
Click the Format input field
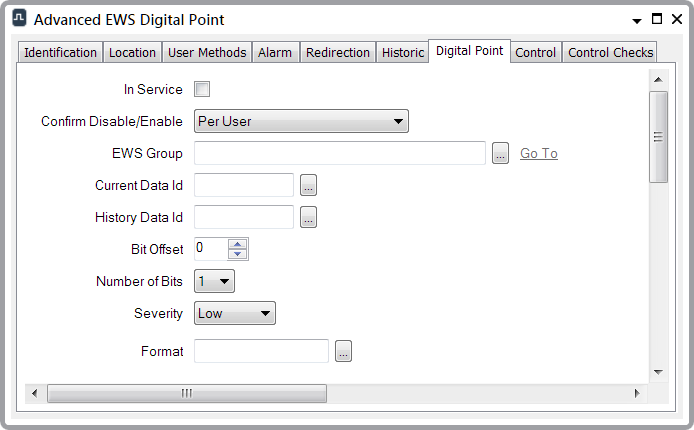(261, 351)
